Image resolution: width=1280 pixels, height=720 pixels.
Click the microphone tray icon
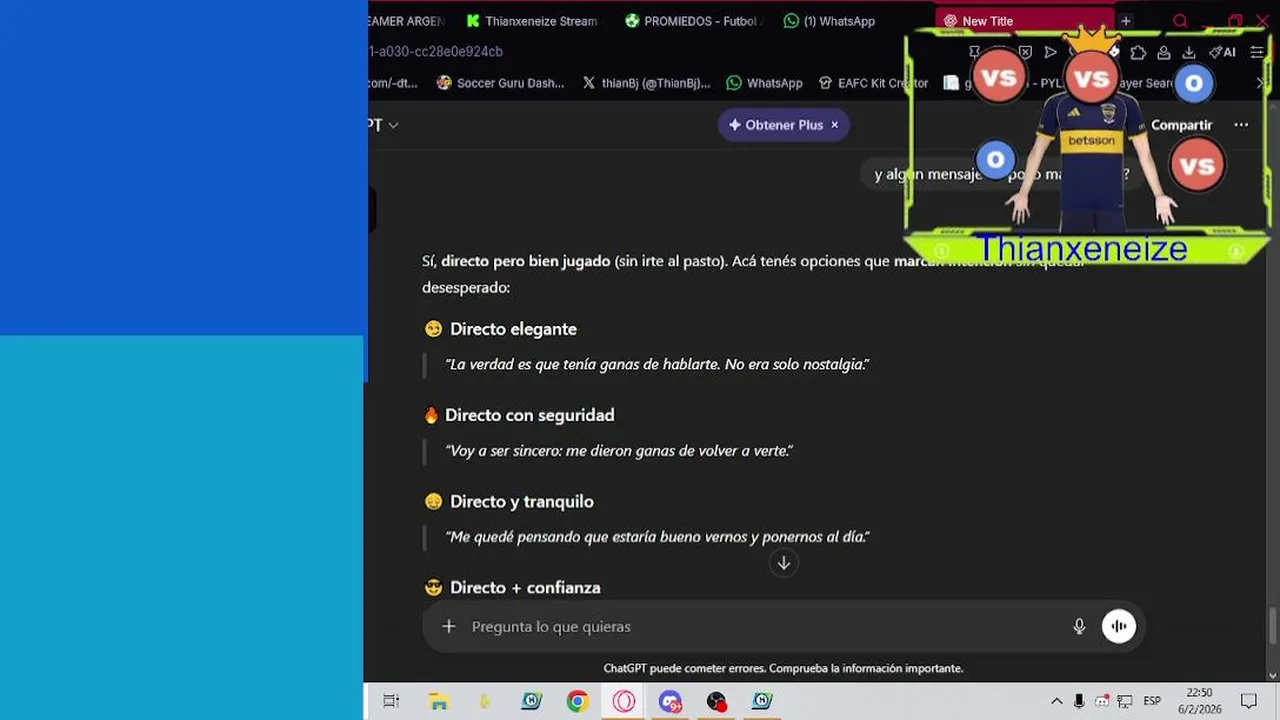[1079, 702]
